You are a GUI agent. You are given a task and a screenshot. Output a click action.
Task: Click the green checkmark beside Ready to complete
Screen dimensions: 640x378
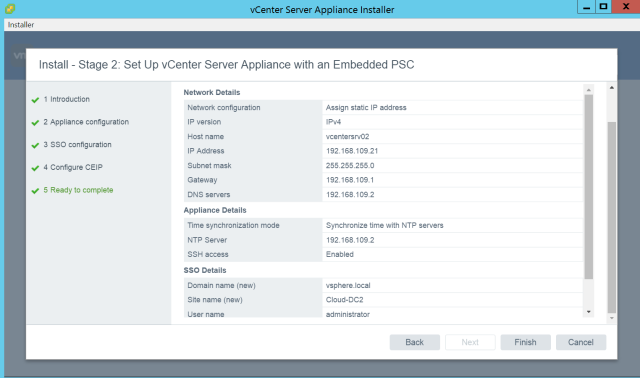point(35,191)
